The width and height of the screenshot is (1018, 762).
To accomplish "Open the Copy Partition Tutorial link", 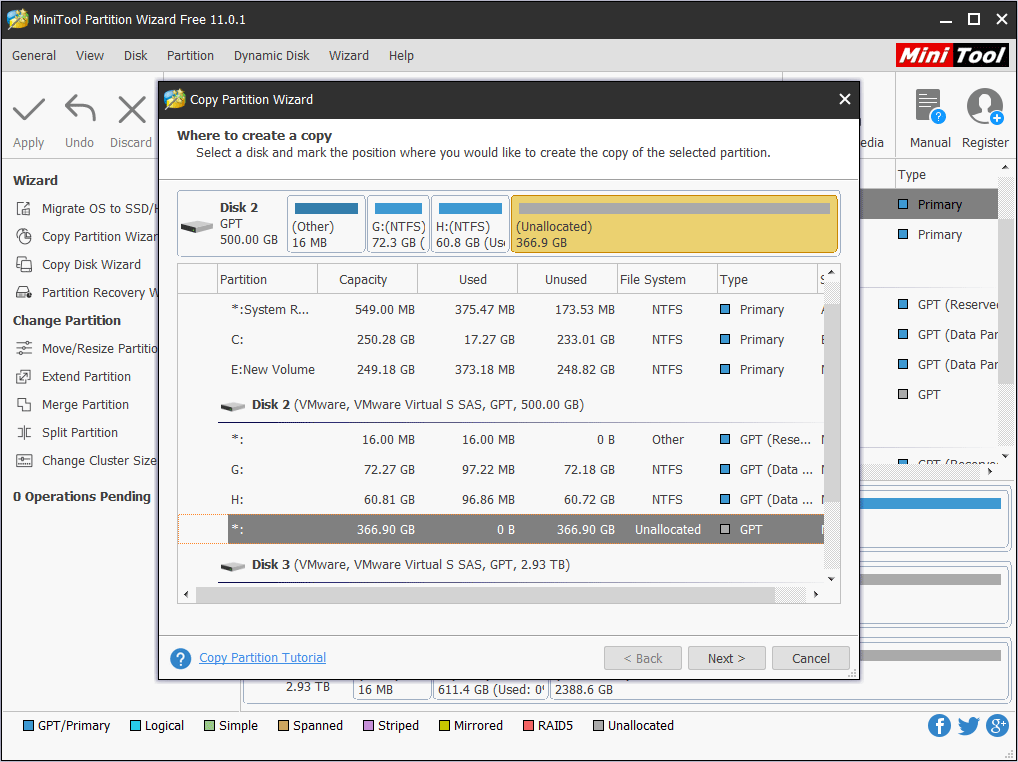I will click(x=262, y=658).
